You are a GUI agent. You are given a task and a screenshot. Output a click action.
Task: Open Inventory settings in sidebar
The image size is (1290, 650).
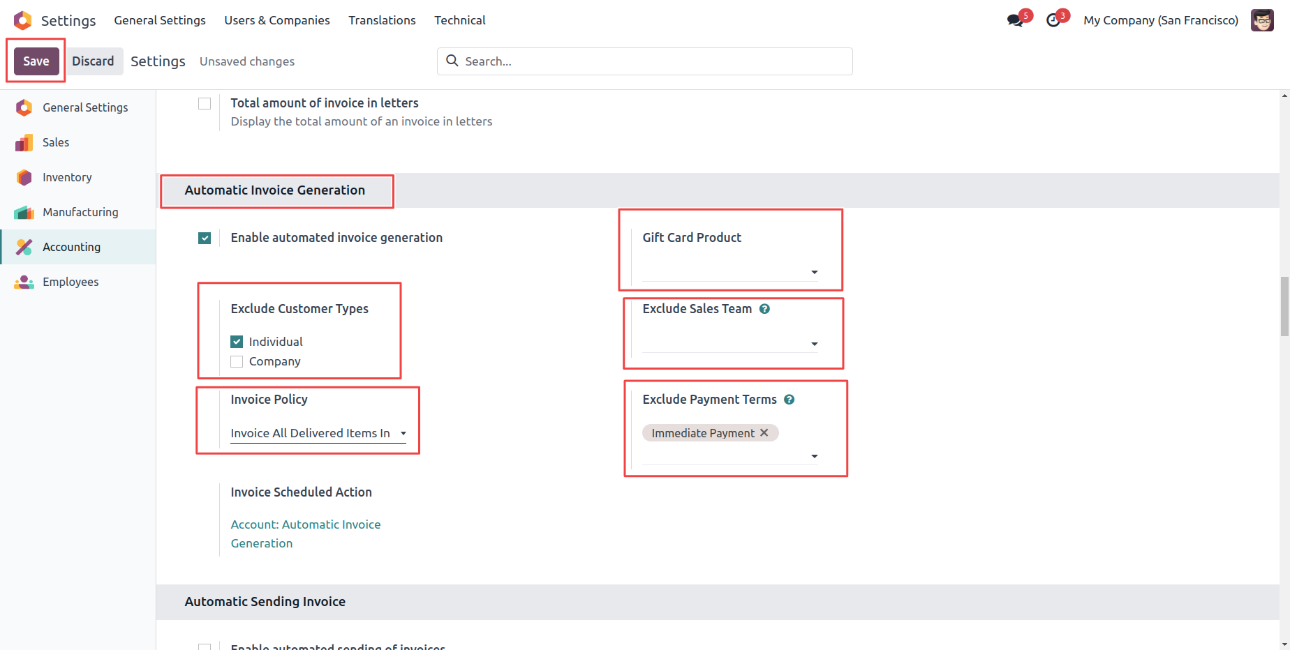click(x=67, y=177)
